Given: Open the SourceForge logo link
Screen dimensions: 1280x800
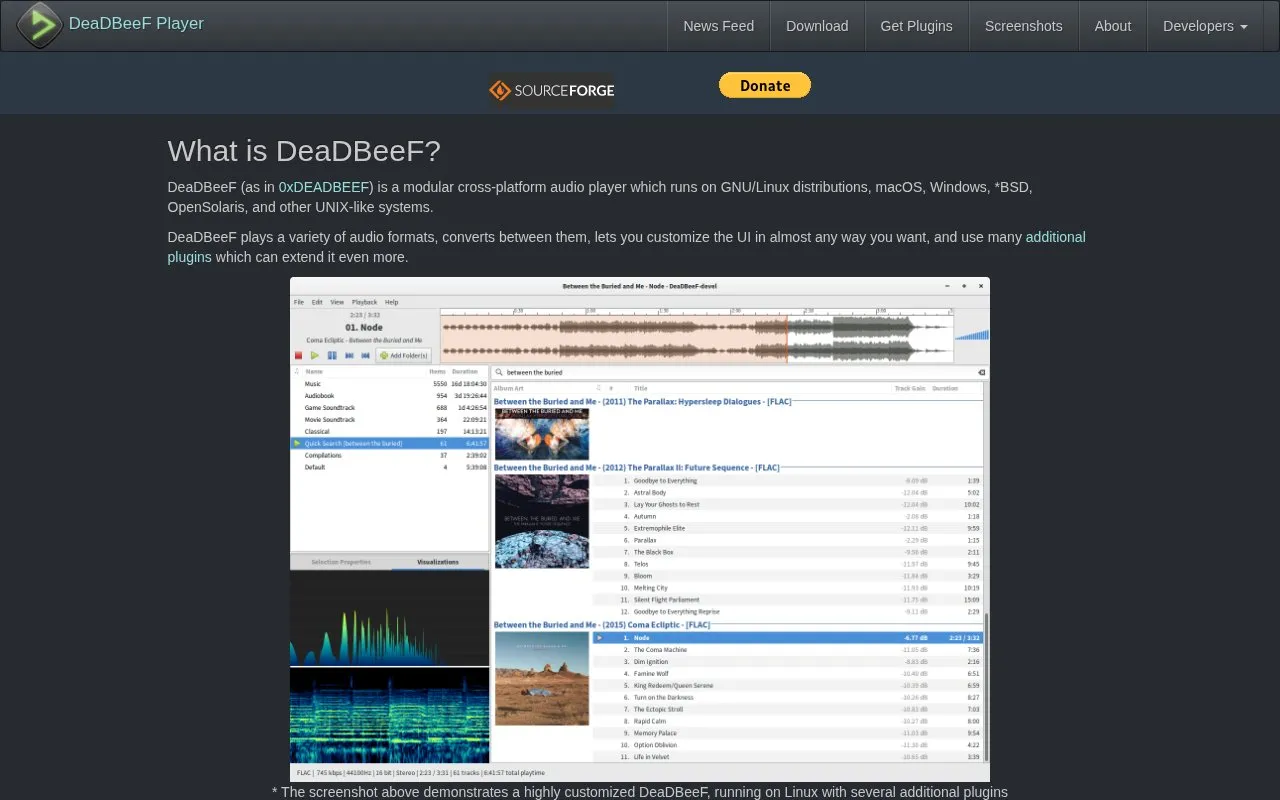Looking at the screenshot, I should (552, 91).
